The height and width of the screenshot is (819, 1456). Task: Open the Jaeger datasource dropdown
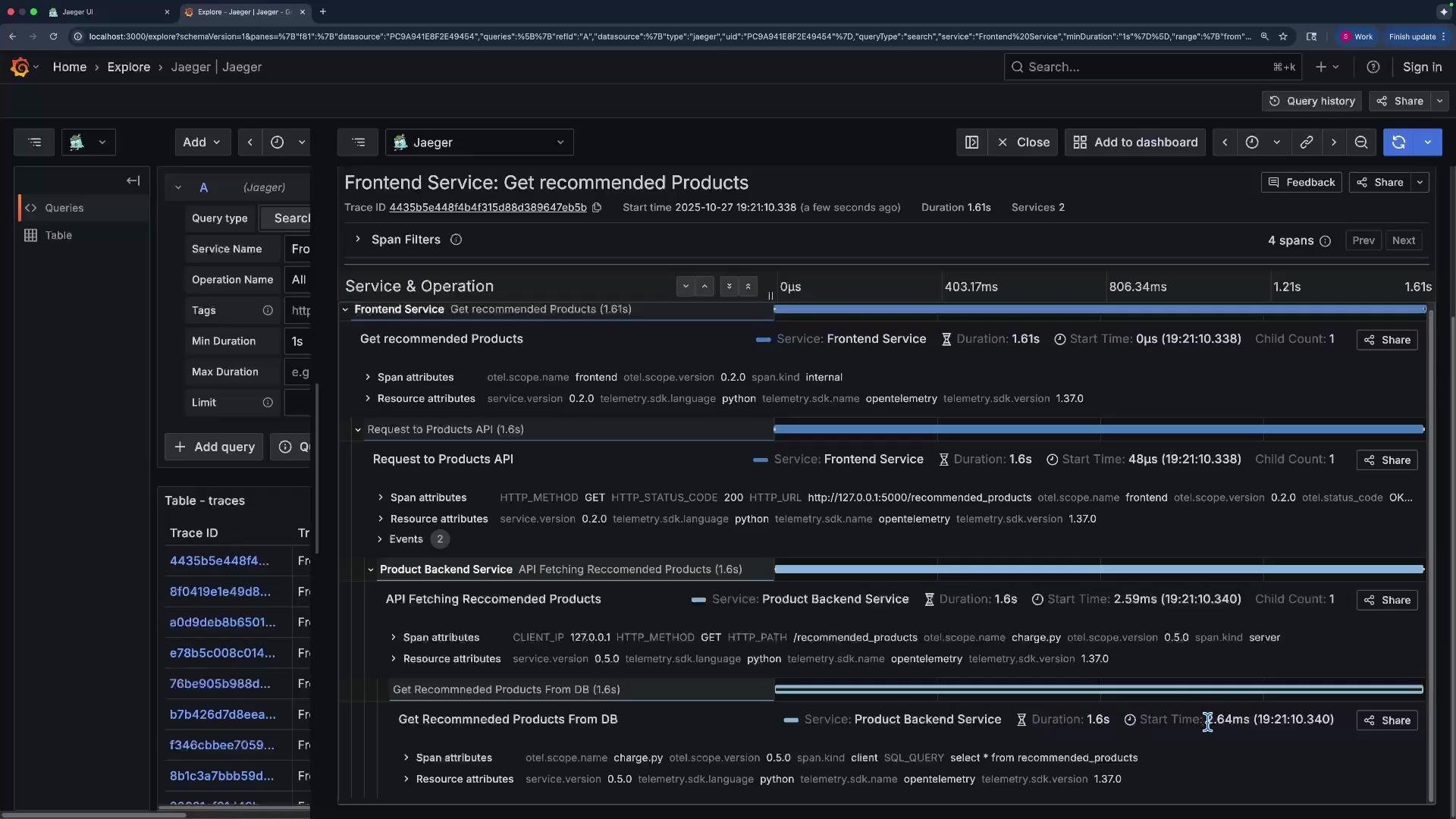(479, 143)
